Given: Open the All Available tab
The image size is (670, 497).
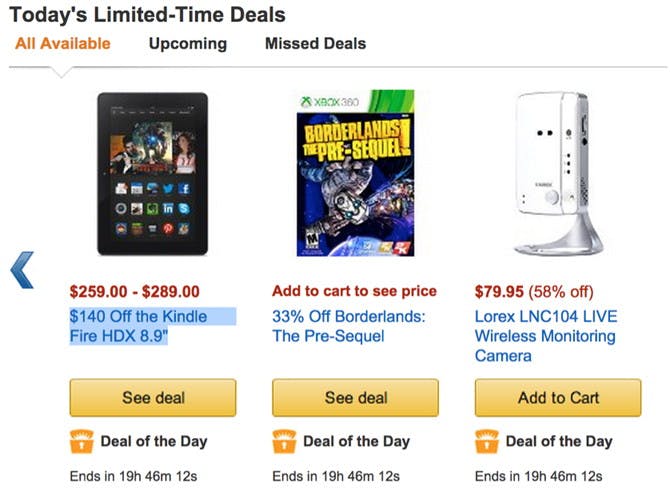Looking at the screenshot, I should (62, 44).
